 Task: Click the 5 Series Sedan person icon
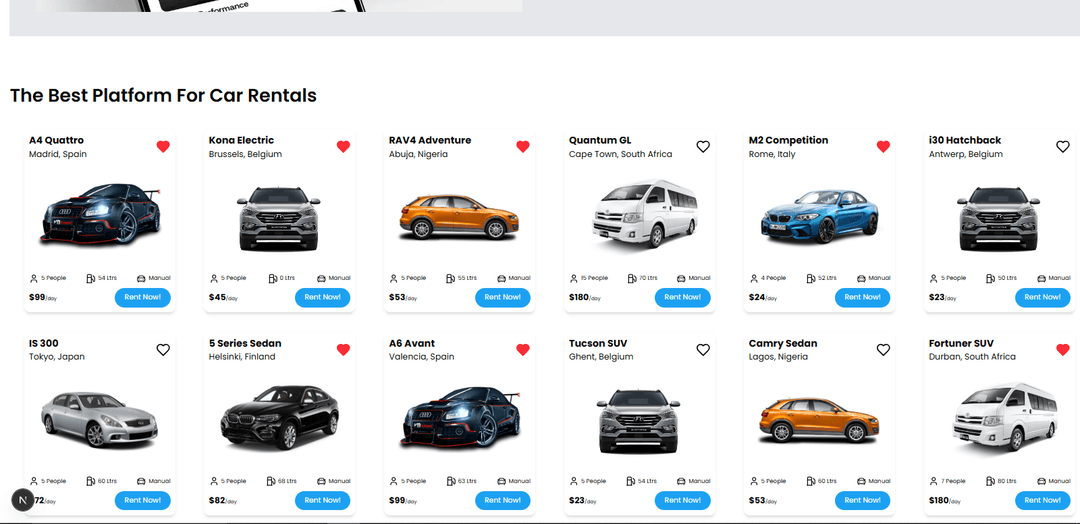(x=214, y=481)
